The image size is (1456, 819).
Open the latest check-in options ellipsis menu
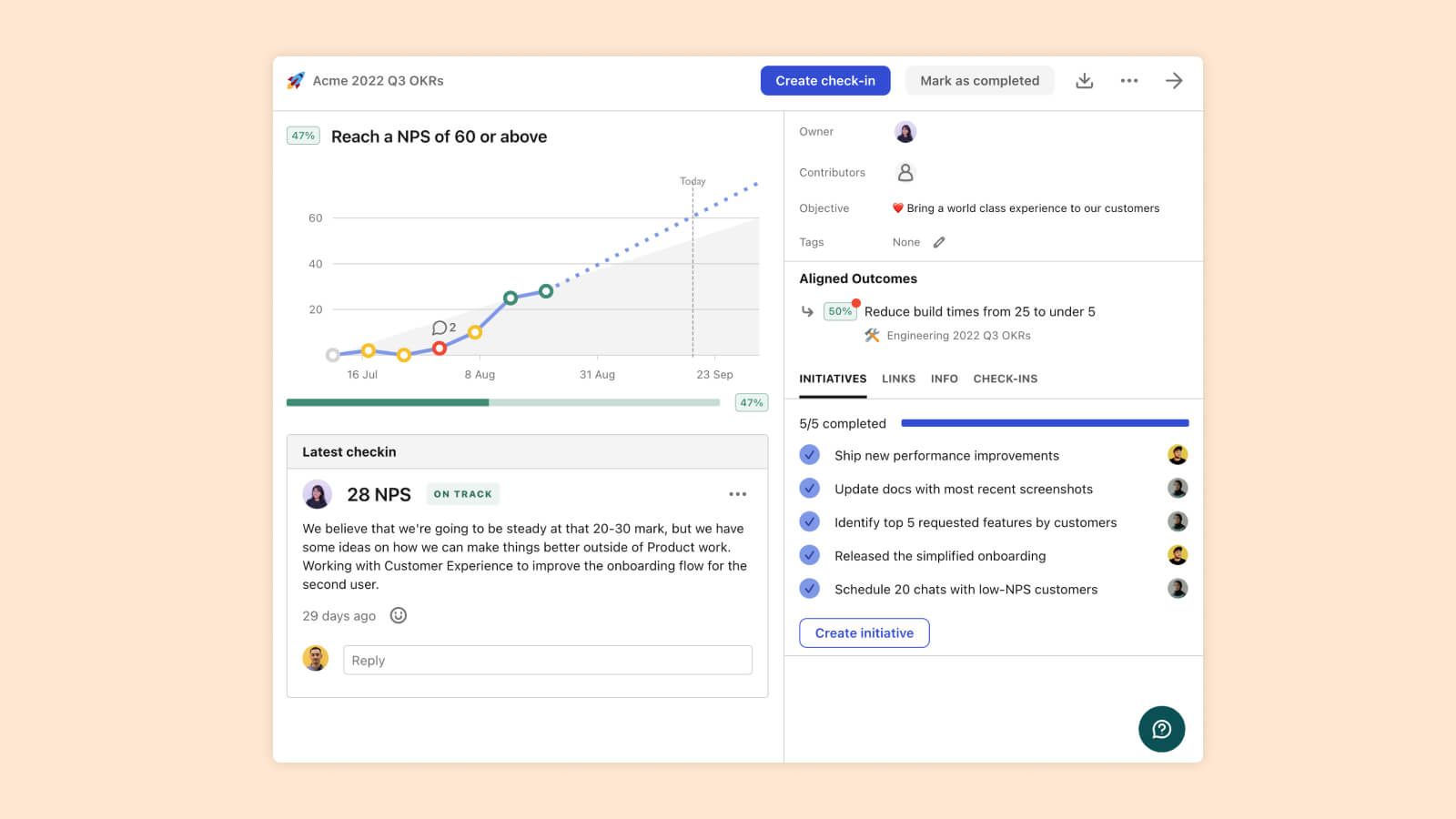coord(737,494)
